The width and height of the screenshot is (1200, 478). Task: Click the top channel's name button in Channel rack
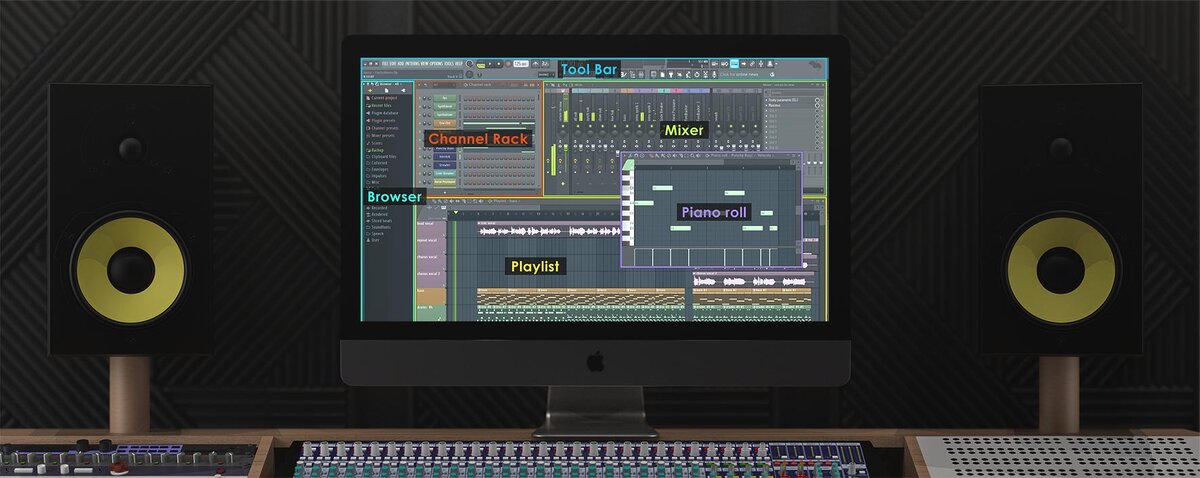click(444, 98)
